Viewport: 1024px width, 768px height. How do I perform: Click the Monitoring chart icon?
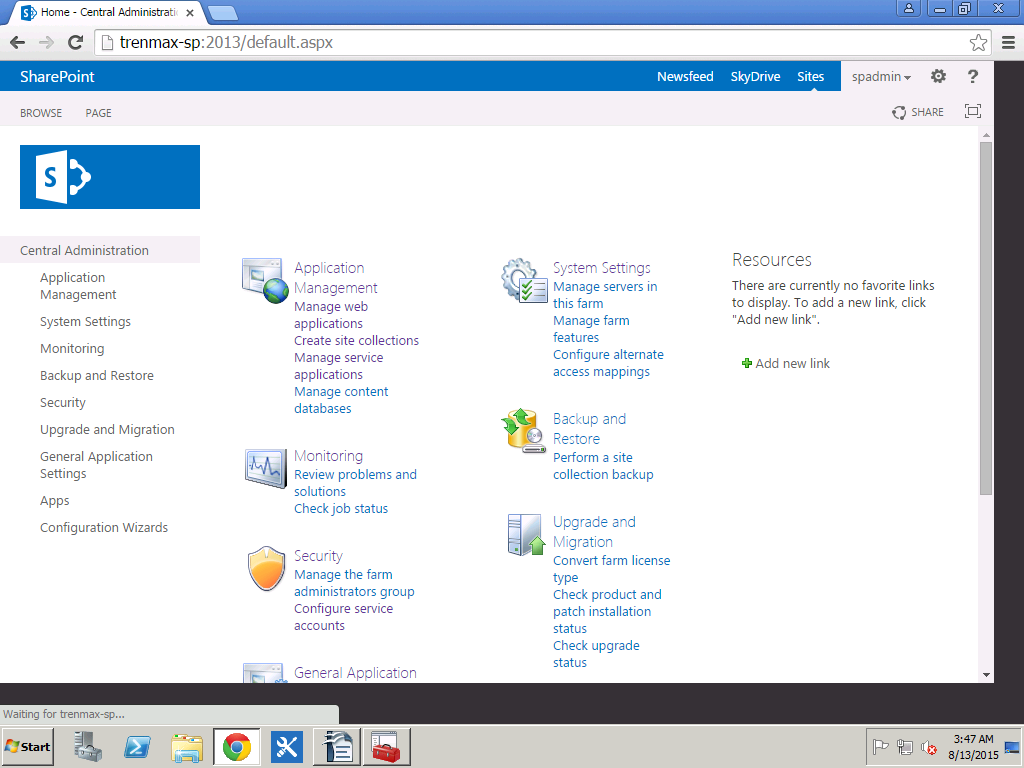pos(265,468)
